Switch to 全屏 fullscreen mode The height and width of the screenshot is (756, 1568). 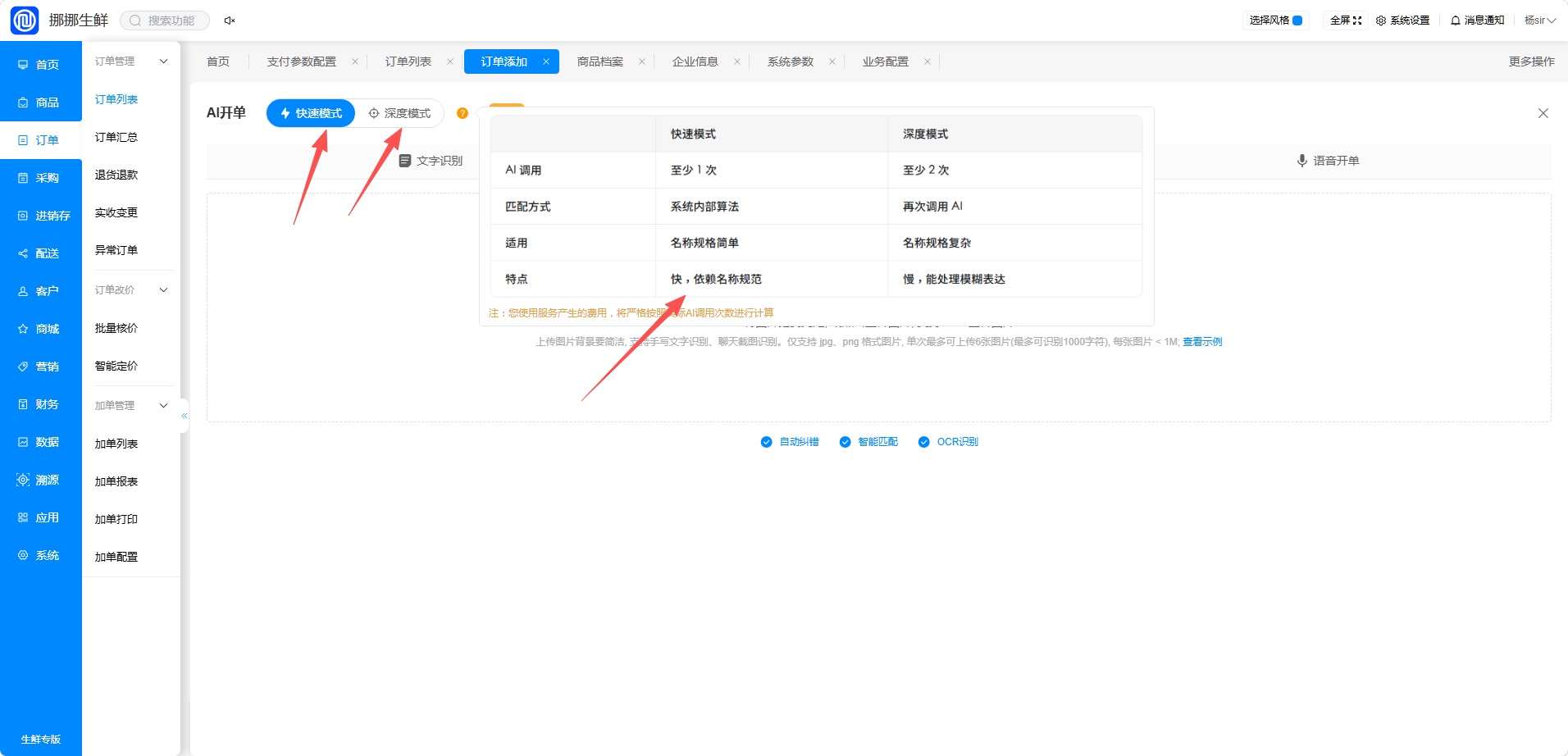(1346, 20)
